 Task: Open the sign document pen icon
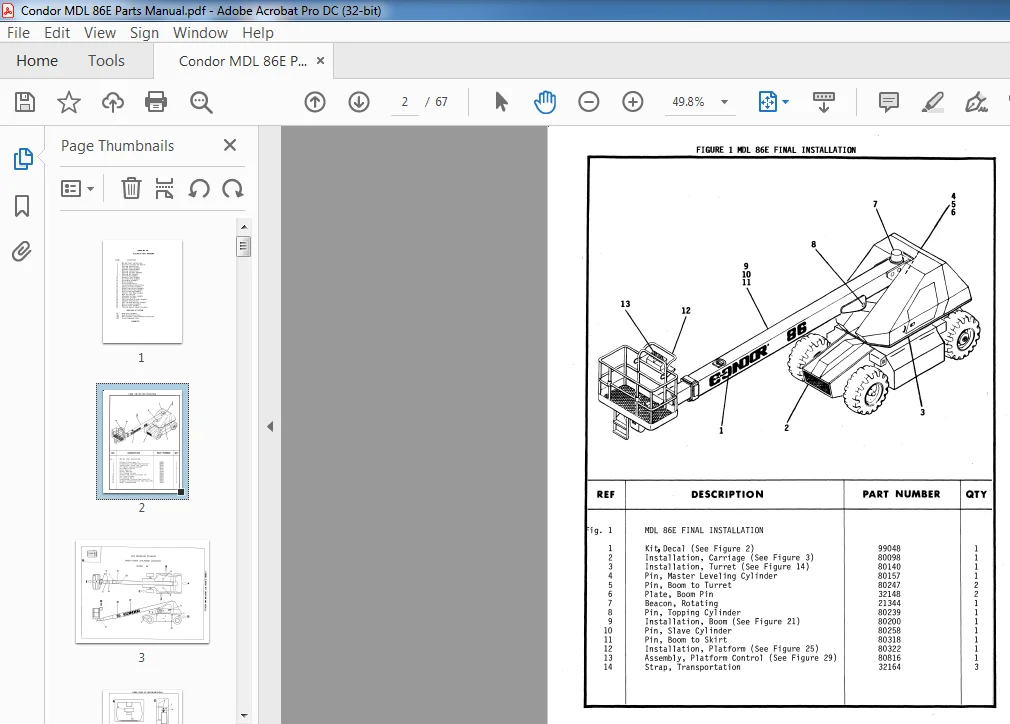click(976, 102)
